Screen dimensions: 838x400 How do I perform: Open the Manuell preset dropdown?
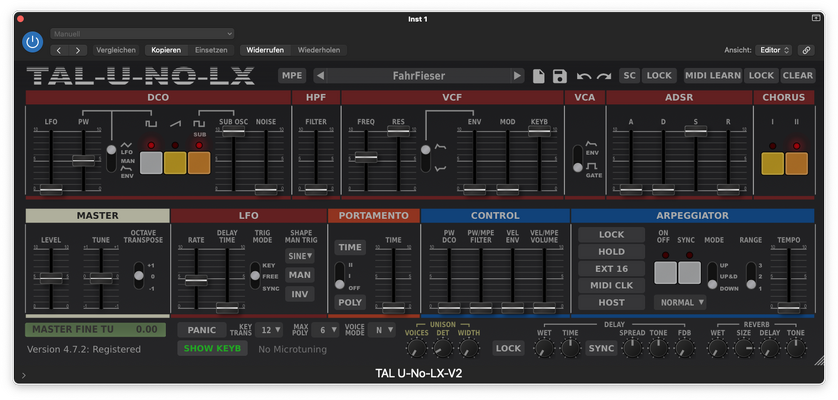click(x=142, y=34)
